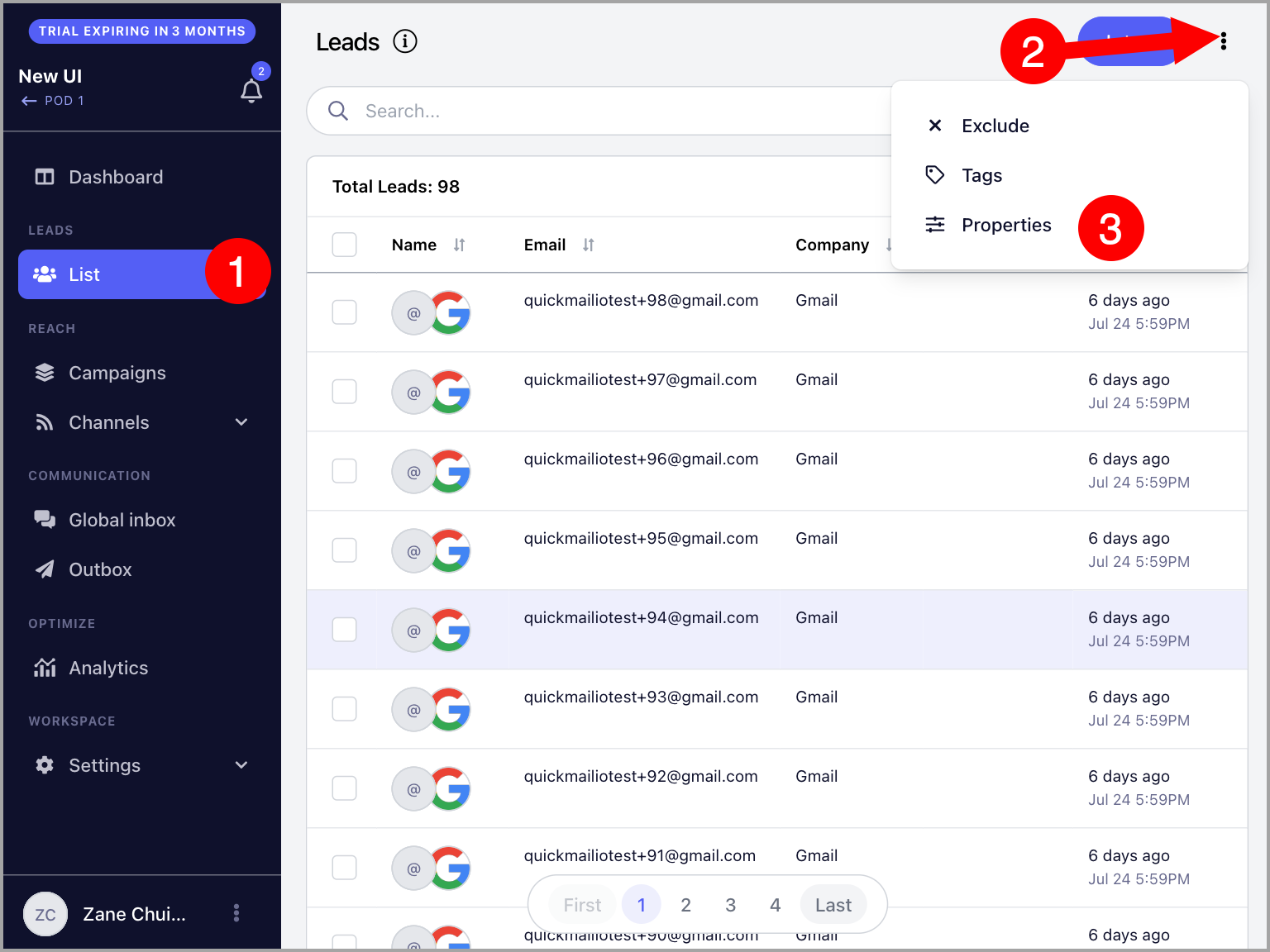Check the box for quickmailiotest+94@gmail.com
1270x952 pixels.
[x=344, y=630]
